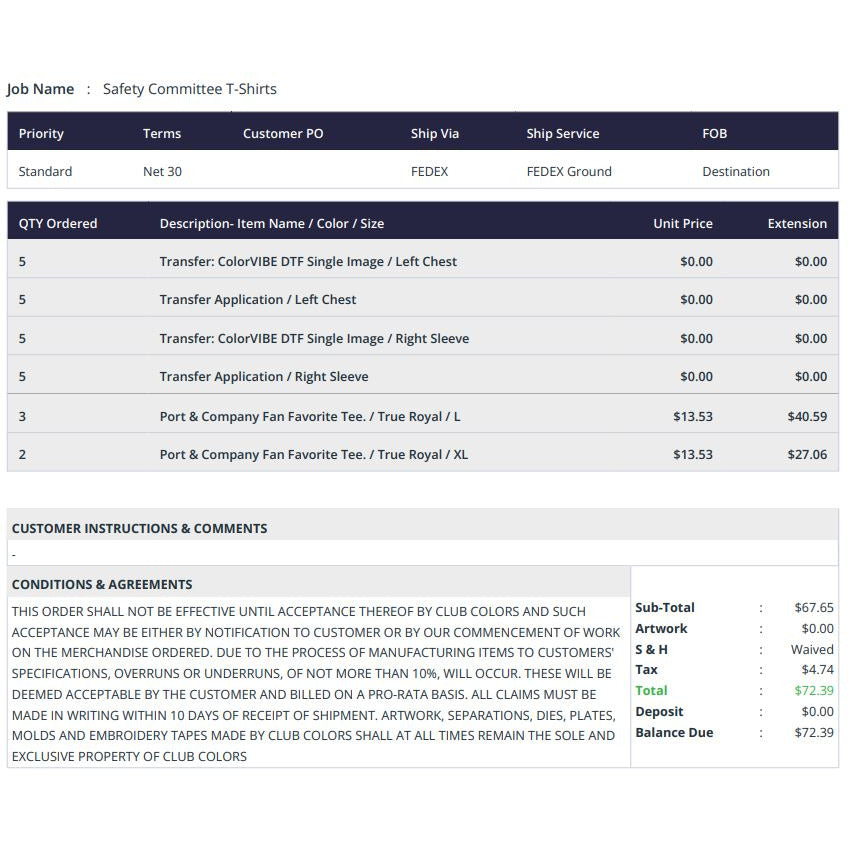Click the Priority column header
This screenshot has width=849, height=849.
(41, 133)
